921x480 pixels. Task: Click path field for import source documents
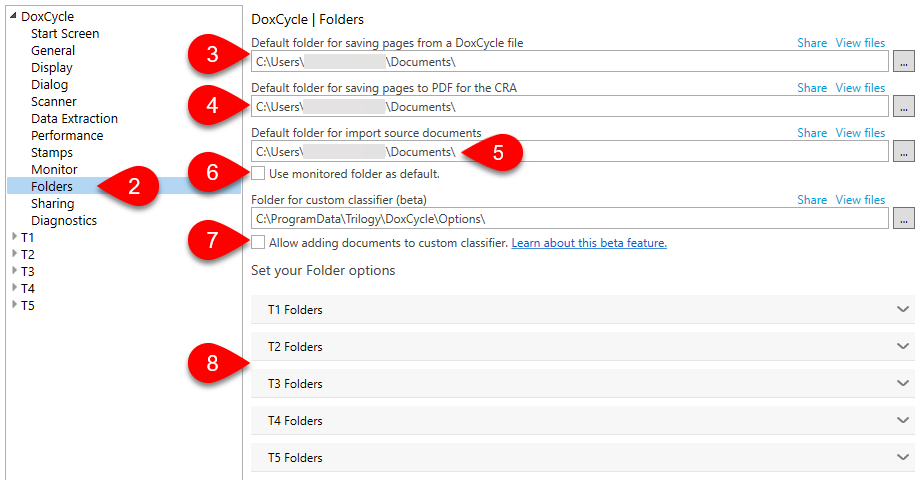tap(570, 151)
